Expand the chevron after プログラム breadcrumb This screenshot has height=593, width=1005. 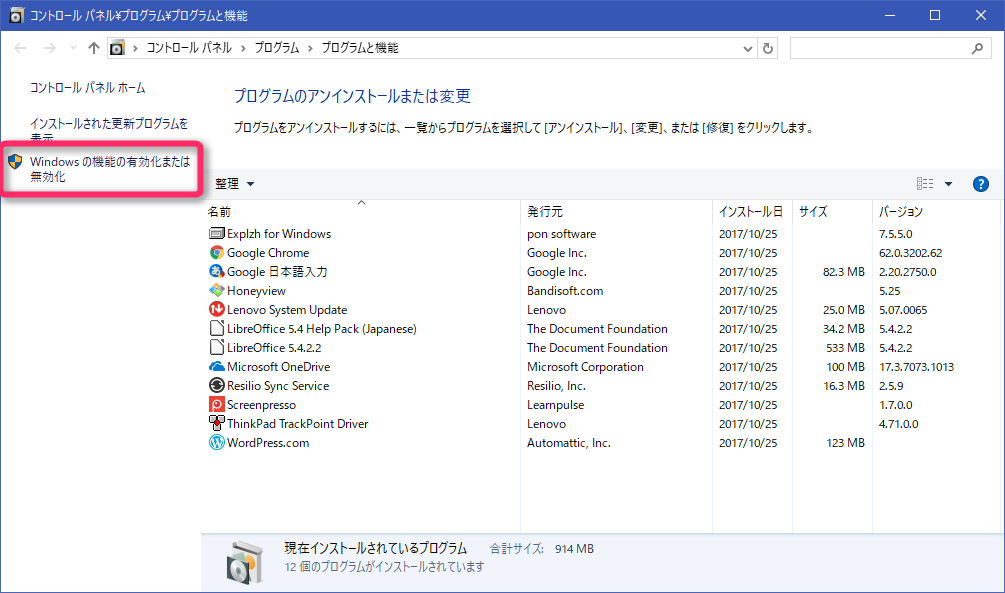click(310, 48)
